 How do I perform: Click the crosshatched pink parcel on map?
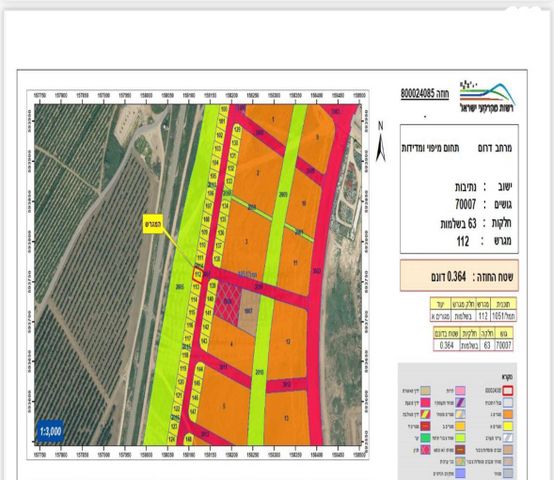click(x=228, y=302)
